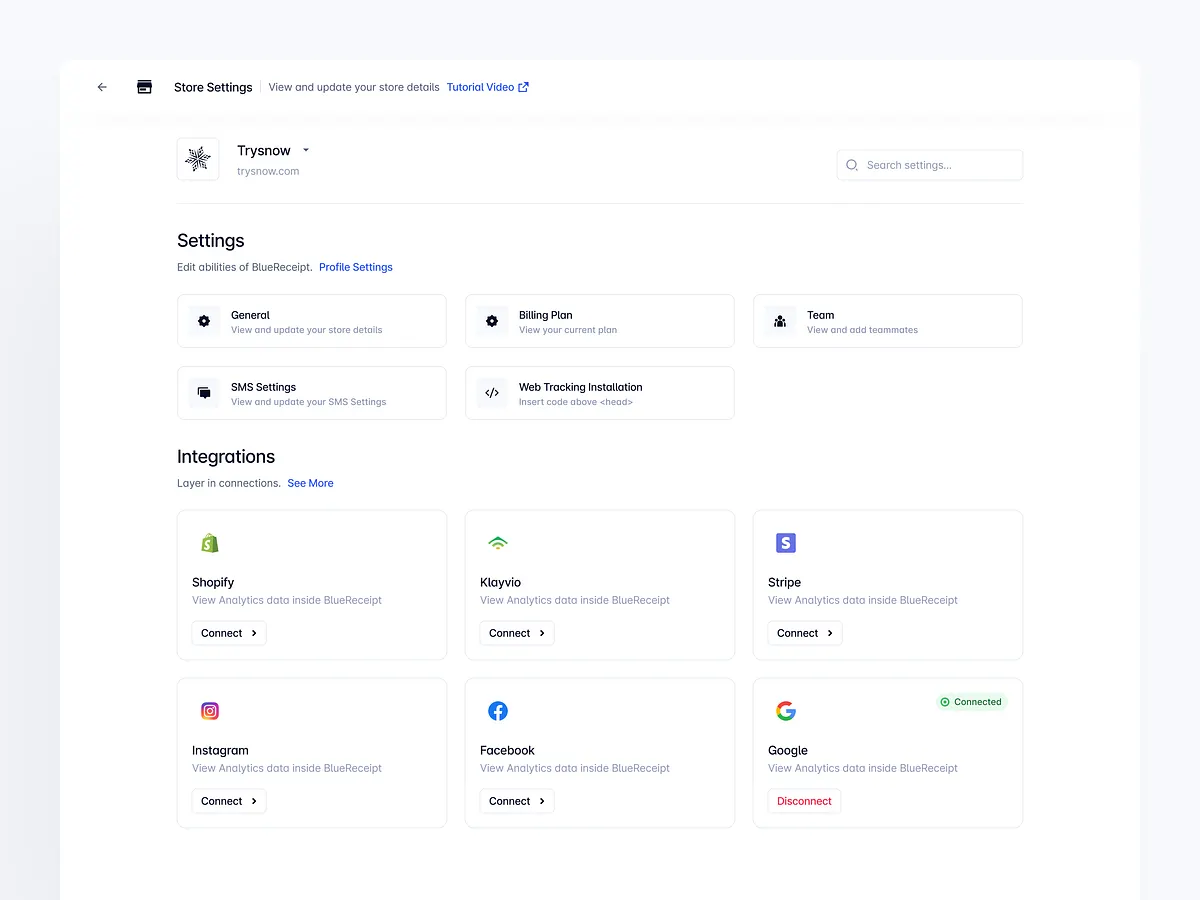Viewport: 1200px width, 900px height.
Task: Click the store icon beside Store Settings
Action: point(144,87)
